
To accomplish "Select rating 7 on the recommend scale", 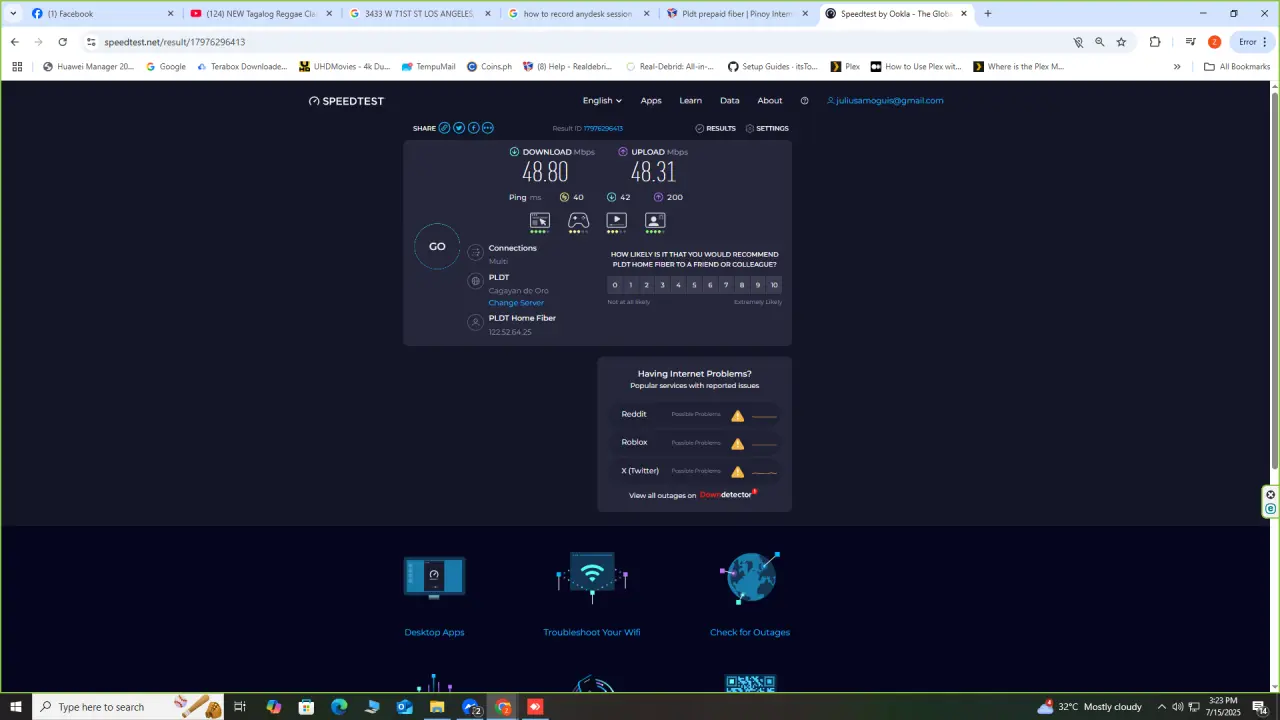I will click(726, 285).
